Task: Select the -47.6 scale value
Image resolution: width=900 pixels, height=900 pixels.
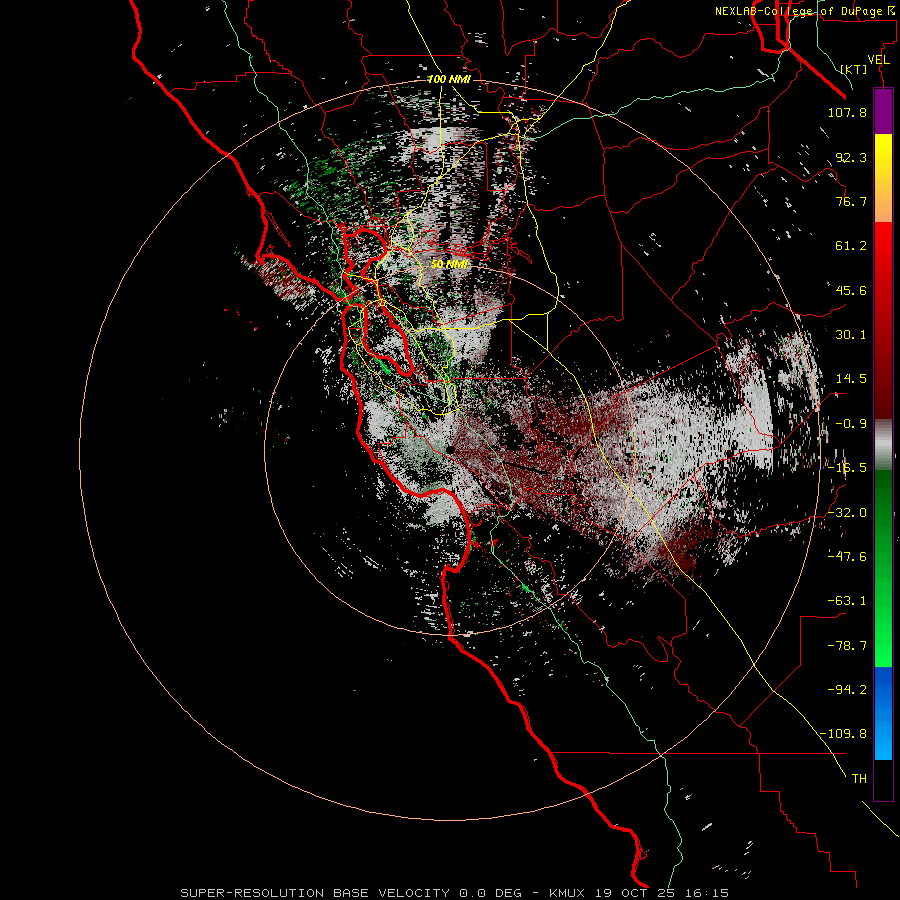Action: 847,557
